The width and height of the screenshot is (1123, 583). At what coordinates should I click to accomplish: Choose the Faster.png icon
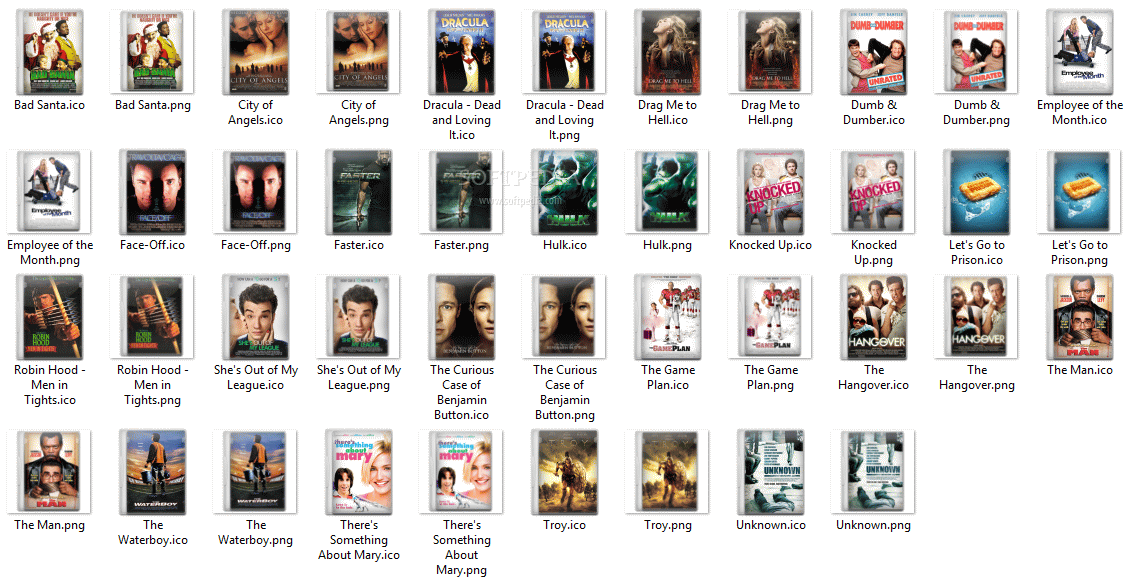[462, 192]
